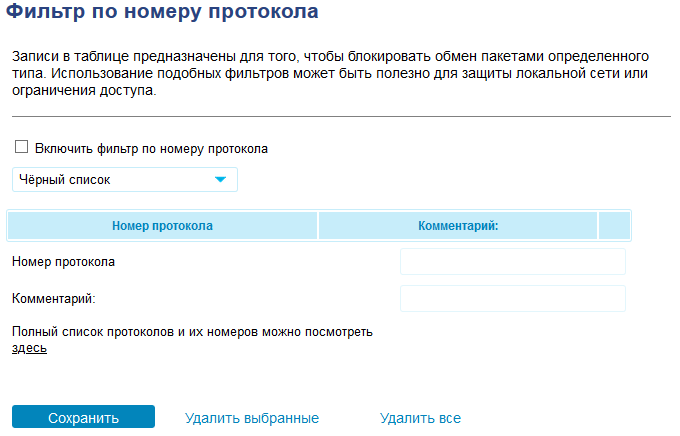Click the blue dropdown arrow icon
This screenshot has width=680, height=436.
coord(221,180)
